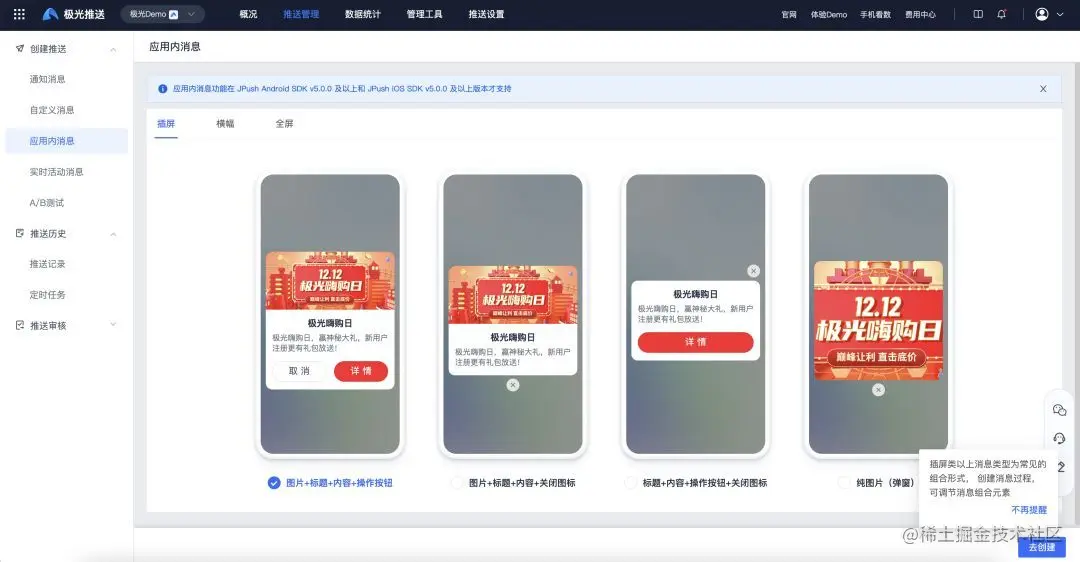The image size is (1080, 562).
Task: Expand the account menu chevron
Action: point(1060,14)
